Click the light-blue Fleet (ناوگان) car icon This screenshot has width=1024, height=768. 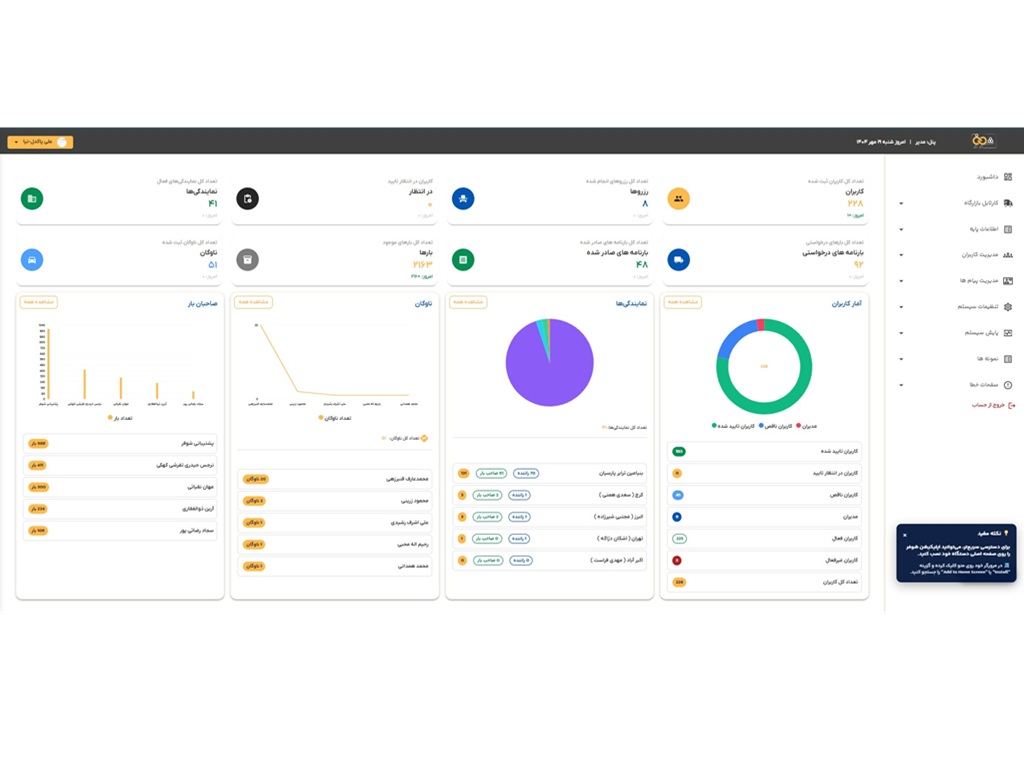(x=32, y=260)
